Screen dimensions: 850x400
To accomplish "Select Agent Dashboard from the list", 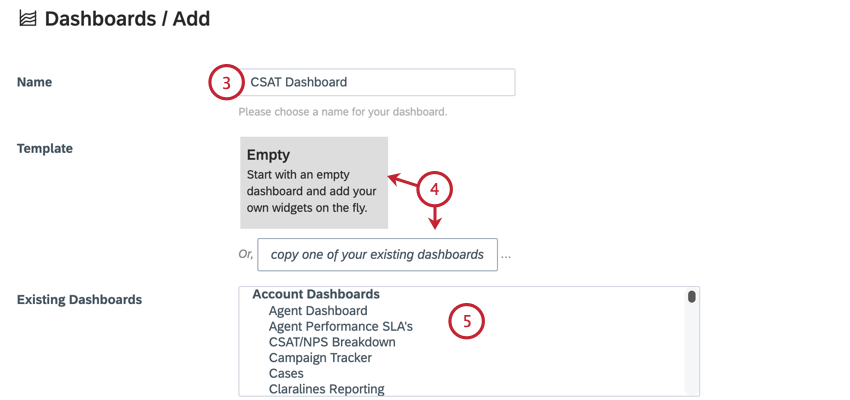I will coord(318,311).
